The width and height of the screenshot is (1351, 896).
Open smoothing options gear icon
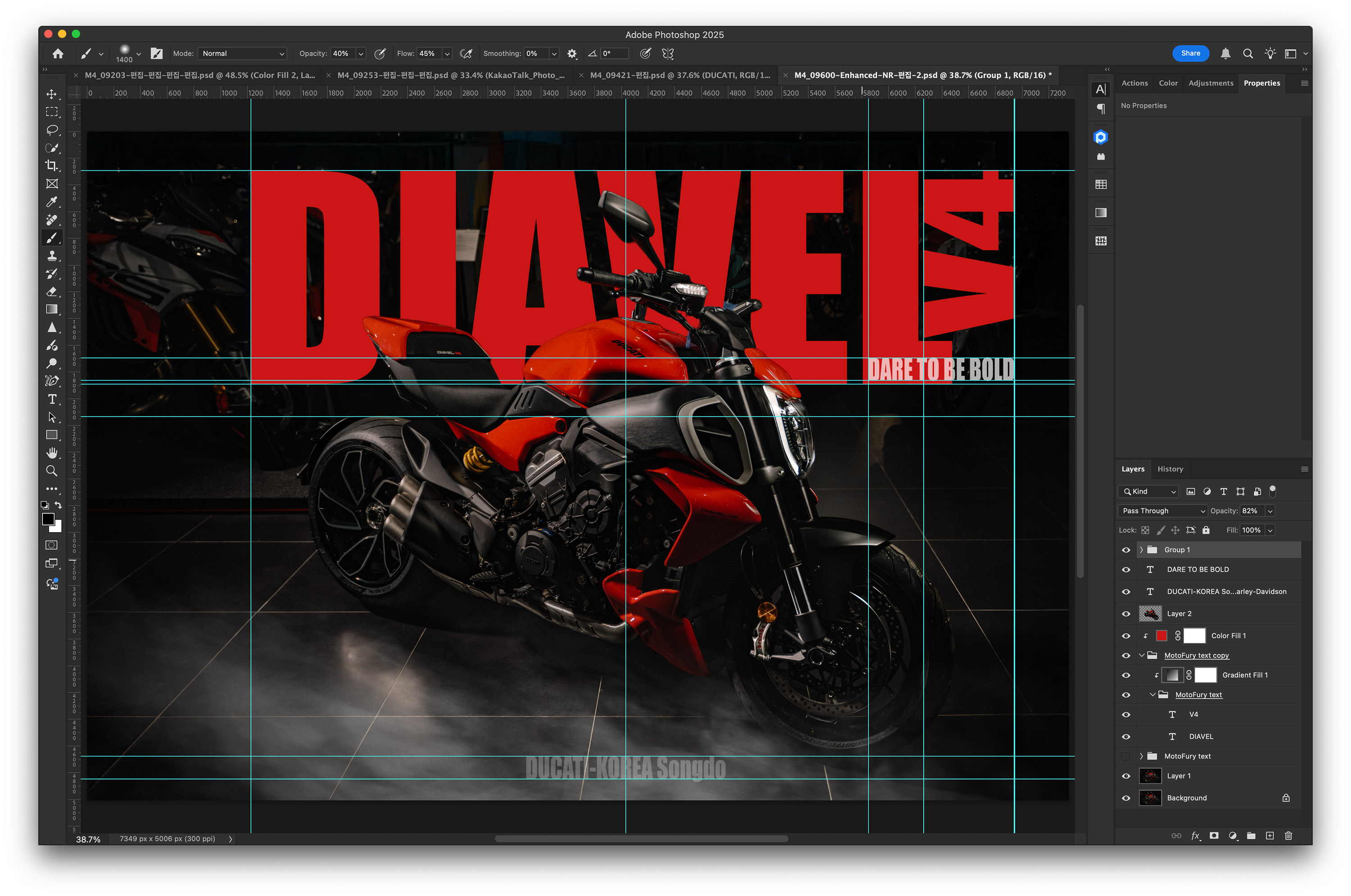(x=572, y=54)
